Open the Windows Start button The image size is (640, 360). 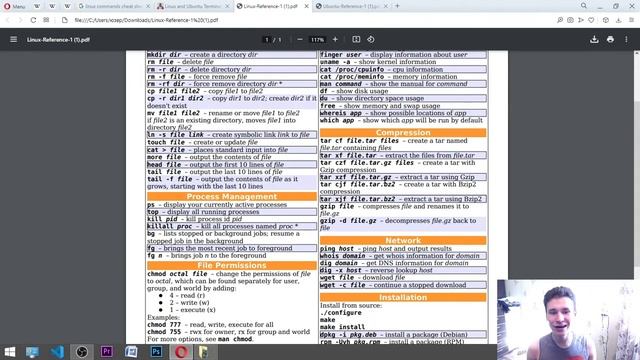(x=9, y=352)
